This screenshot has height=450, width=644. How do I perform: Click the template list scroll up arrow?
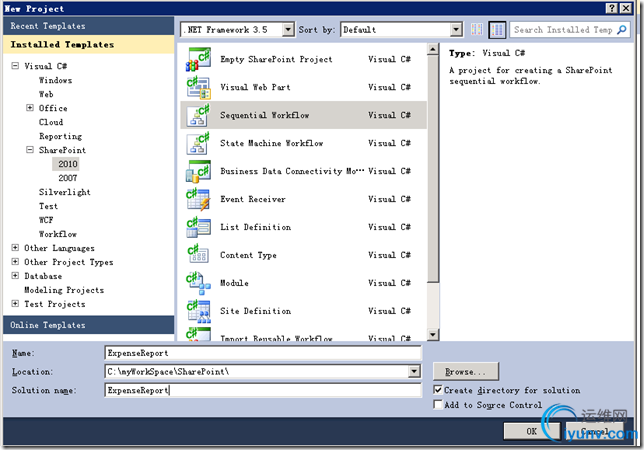[x=432, y=49]
